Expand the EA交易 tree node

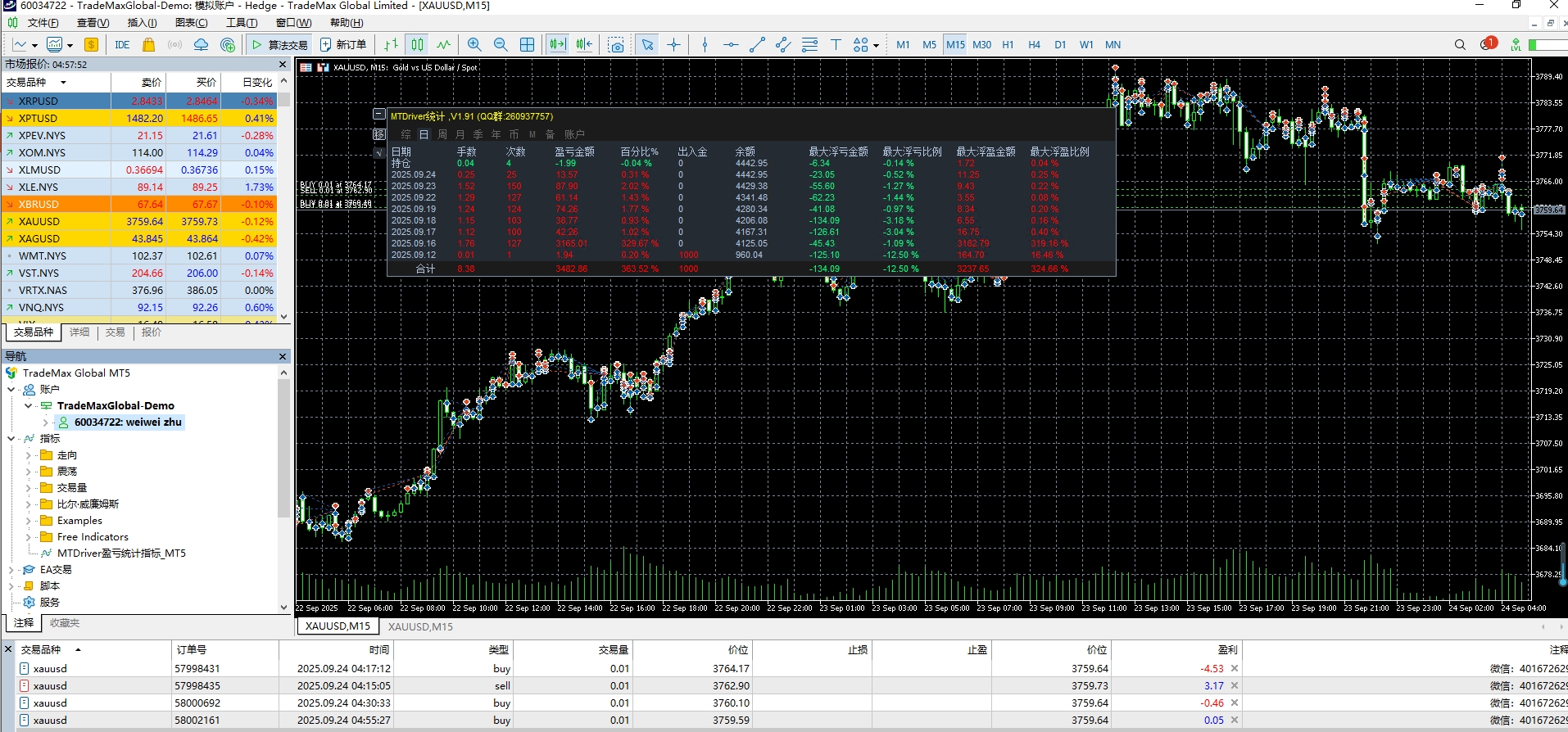point(11,570)
